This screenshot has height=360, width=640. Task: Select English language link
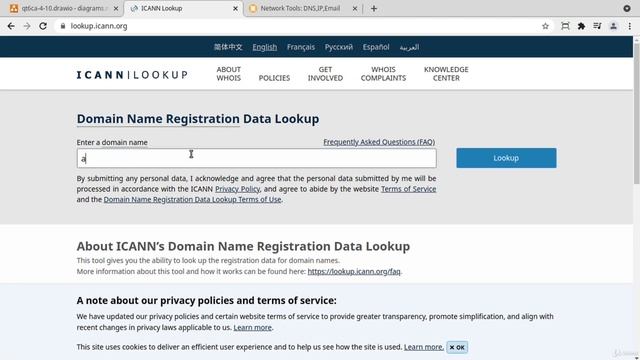point(264,47)
